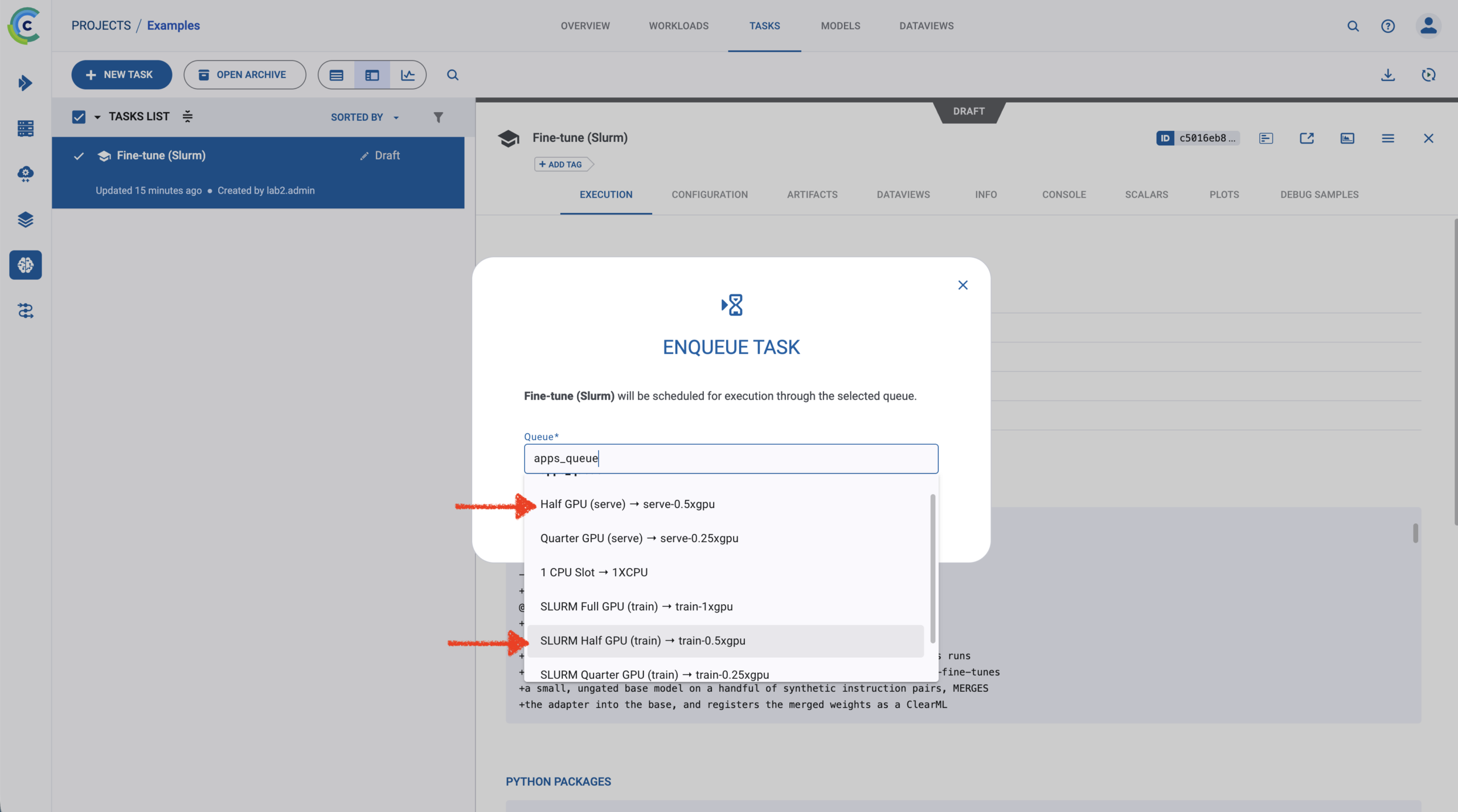Choose 1 CPU Slot queue option
The image size is (1458, 812).
(x=726, y=573)
